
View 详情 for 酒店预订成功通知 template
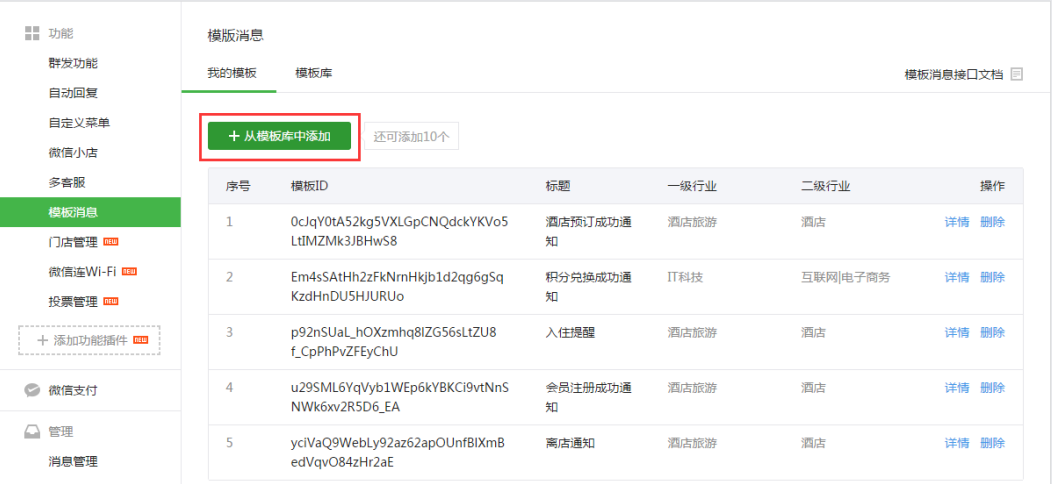957,222
